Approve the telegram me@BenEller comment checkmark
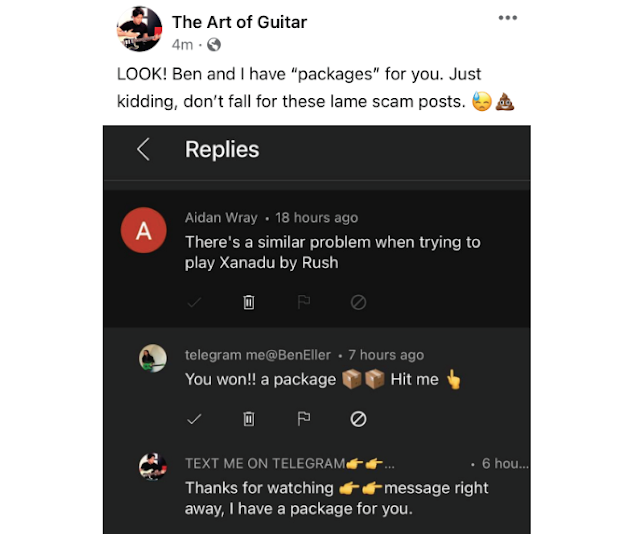 pyautogui.click(x=195, y=419)
